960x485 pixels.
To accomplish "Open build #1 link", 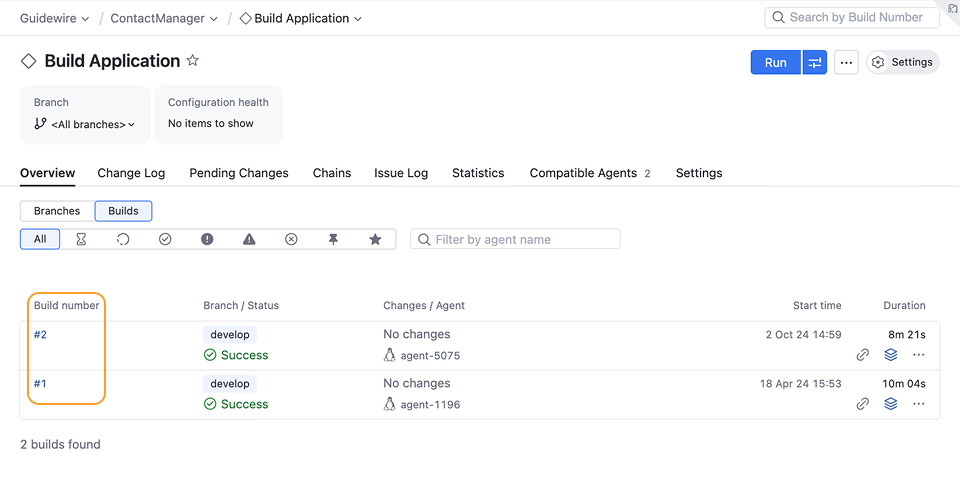I will [x=40, y=383].
